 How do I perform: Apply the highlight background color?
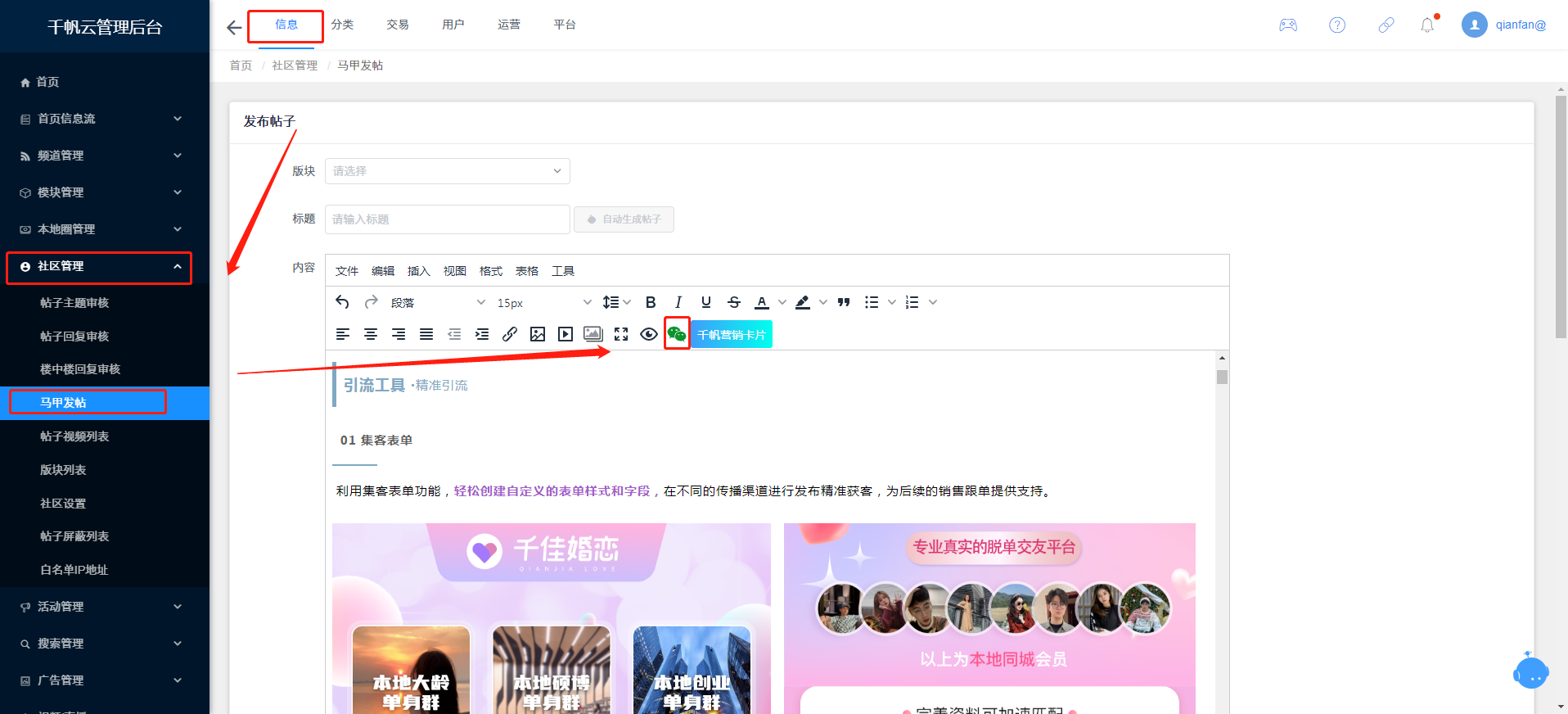point(803,302)
